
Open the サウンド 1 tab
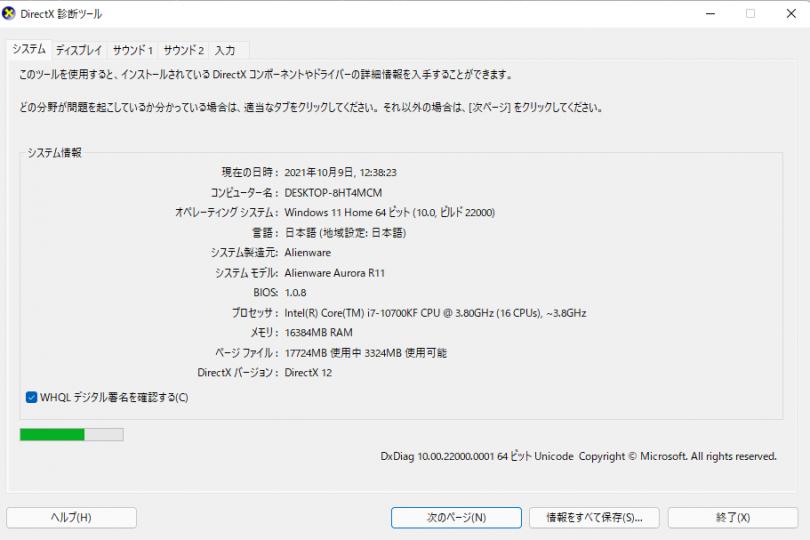click(133, 50)
